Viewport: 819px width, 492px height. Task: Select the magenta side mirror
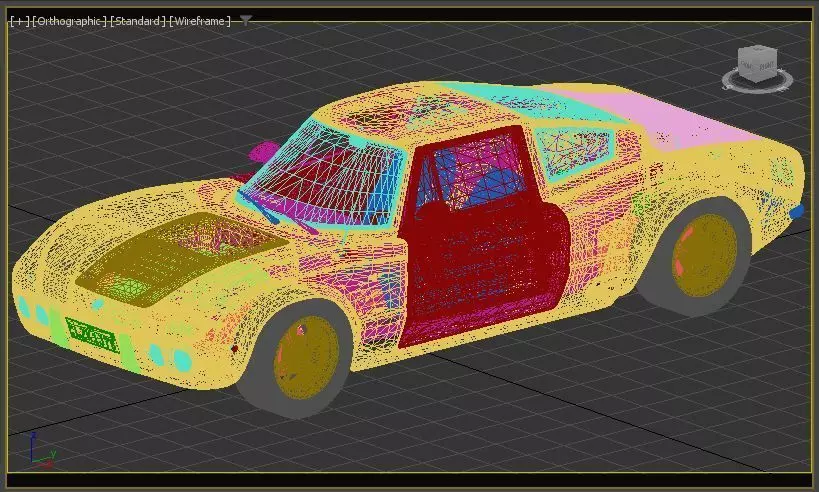pyautogui.click(x=264, y=151)
